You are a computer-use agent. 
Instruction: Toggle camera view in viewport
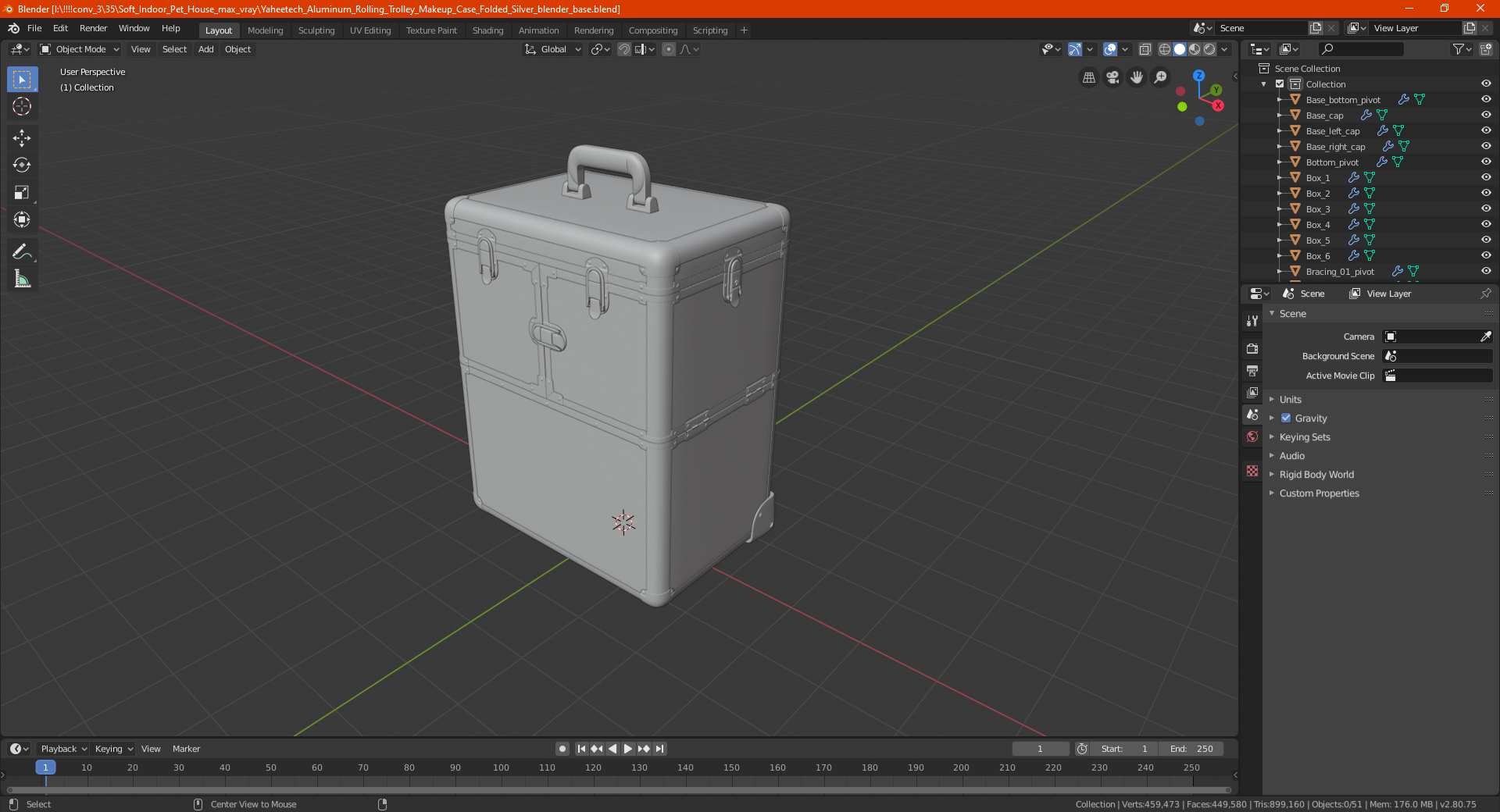1112,77
